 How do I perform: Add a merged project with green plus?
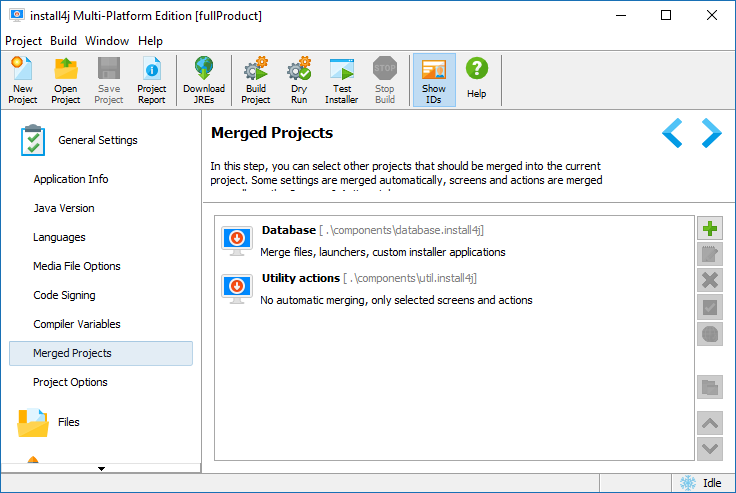[710, 229]
